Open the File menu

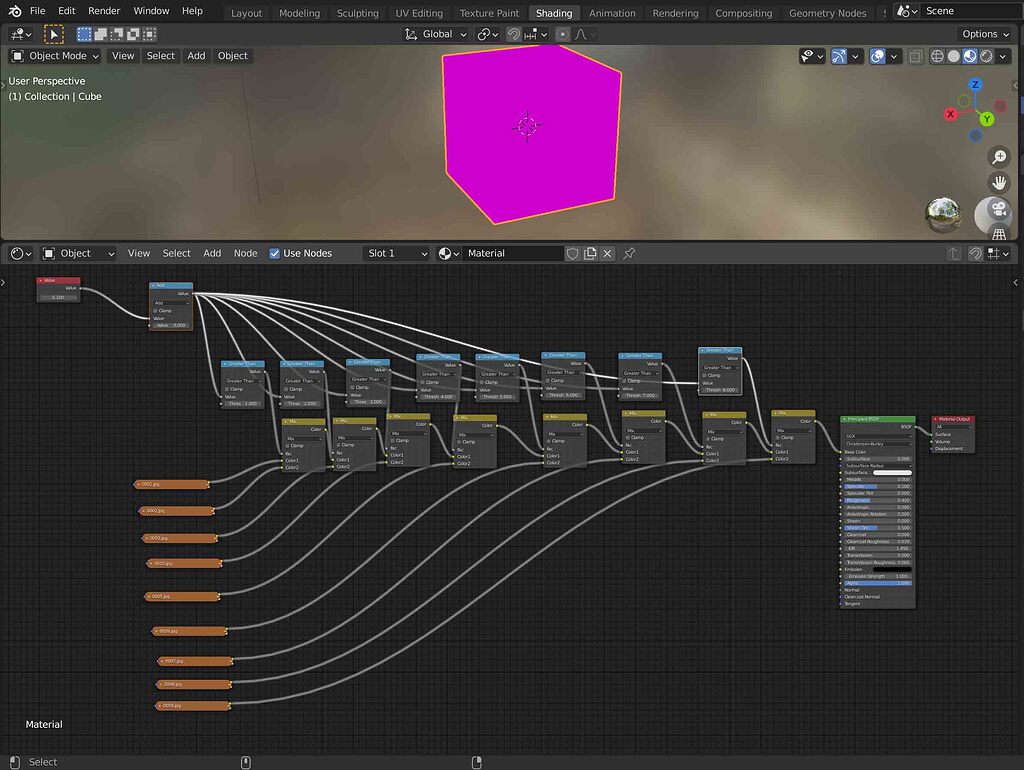point(38,11)
